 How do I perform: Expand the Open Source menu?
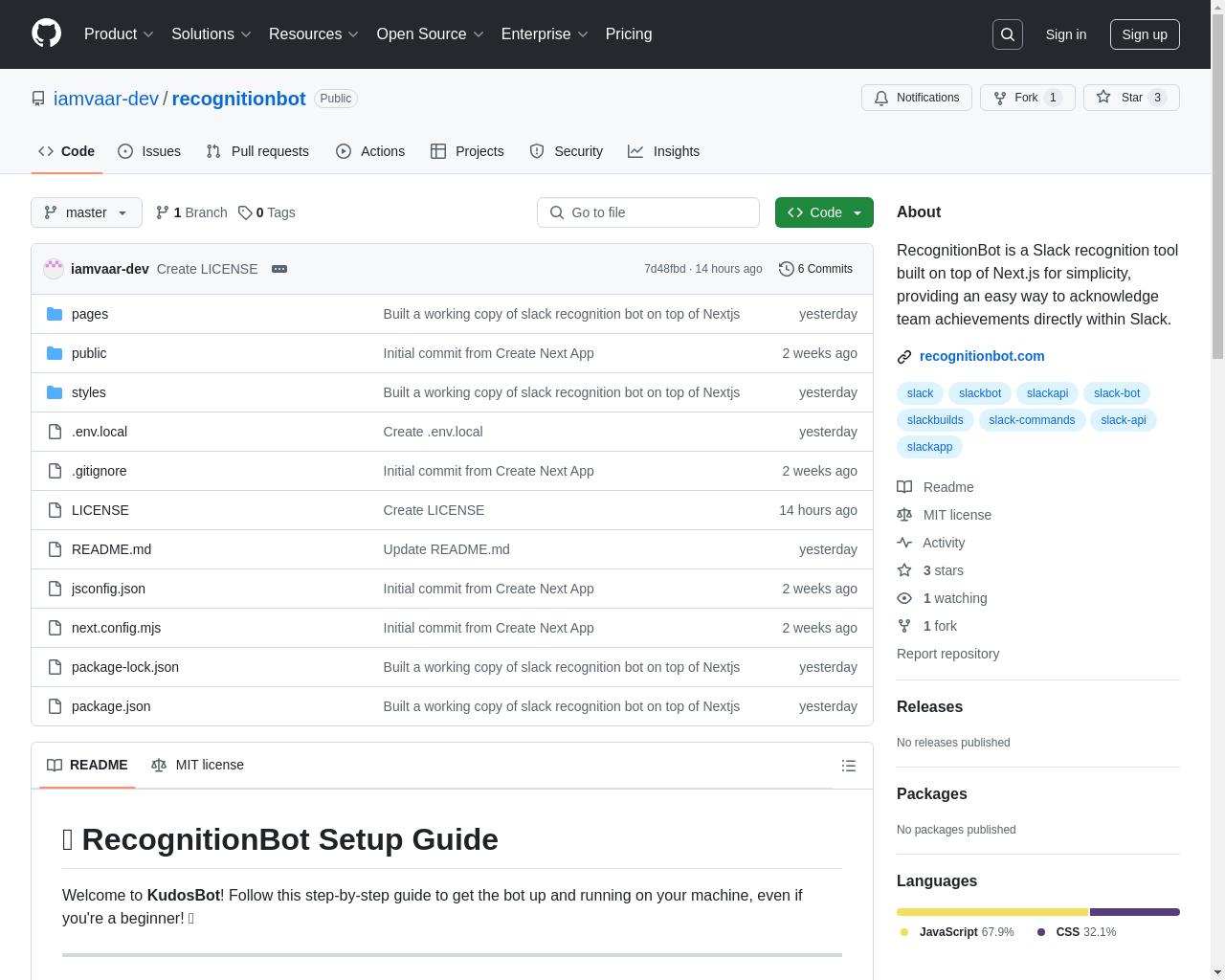tap(431, 34)
